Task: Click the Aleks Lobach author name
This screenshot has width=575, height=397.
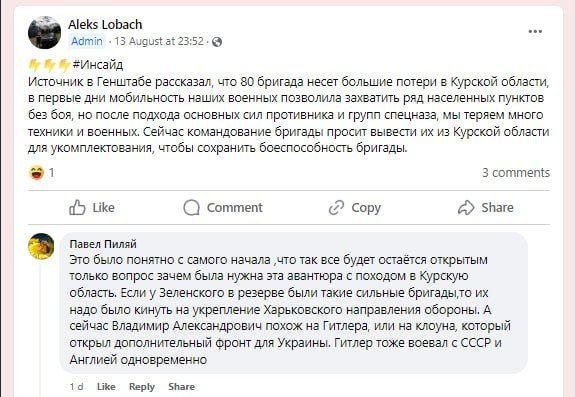Action: [x=105, y=25]
